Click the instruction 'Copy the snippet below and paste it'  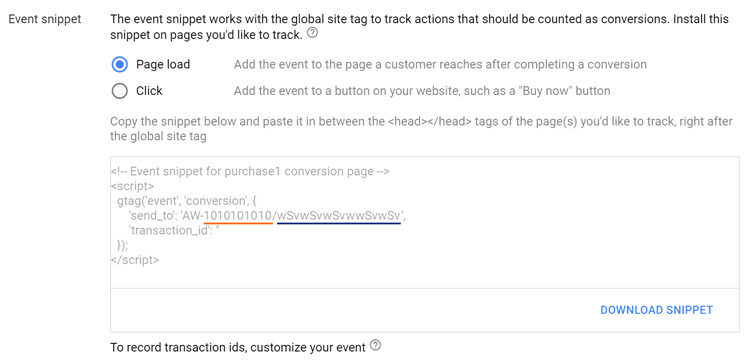coord(421,129)
